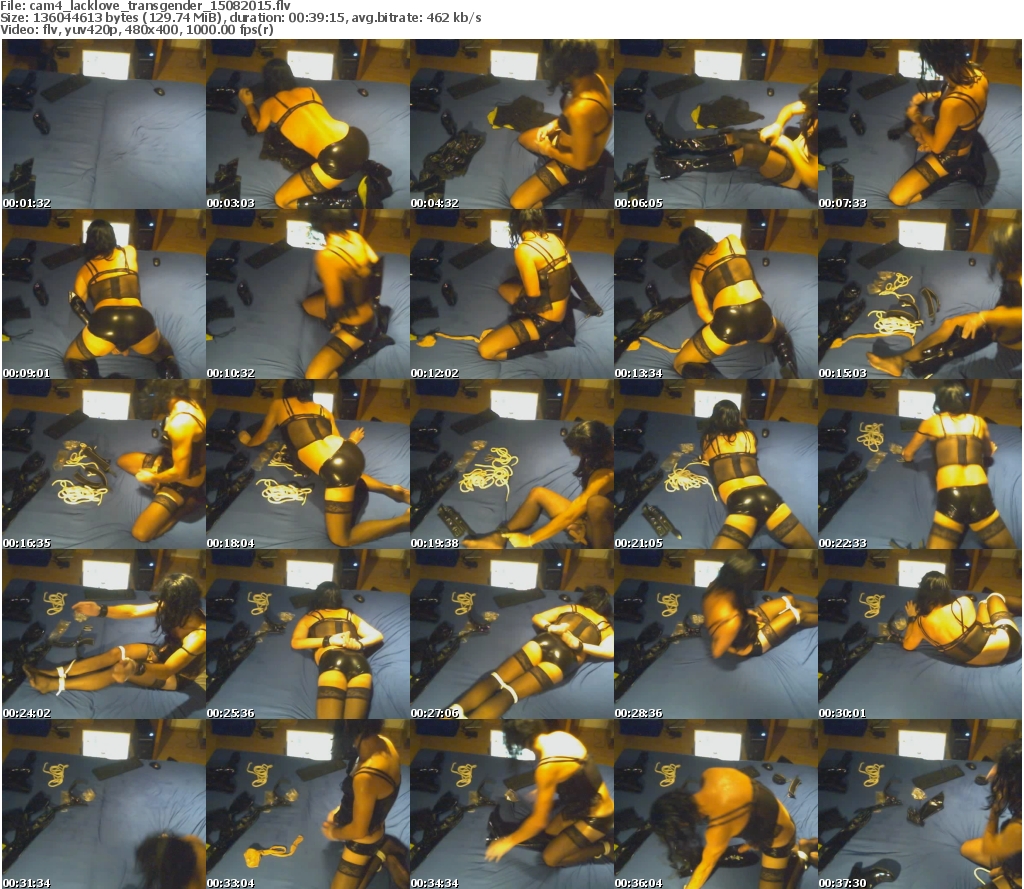
Task: Pick the still image timestamped 00:24:02
Action: click(x=104, y=634)
